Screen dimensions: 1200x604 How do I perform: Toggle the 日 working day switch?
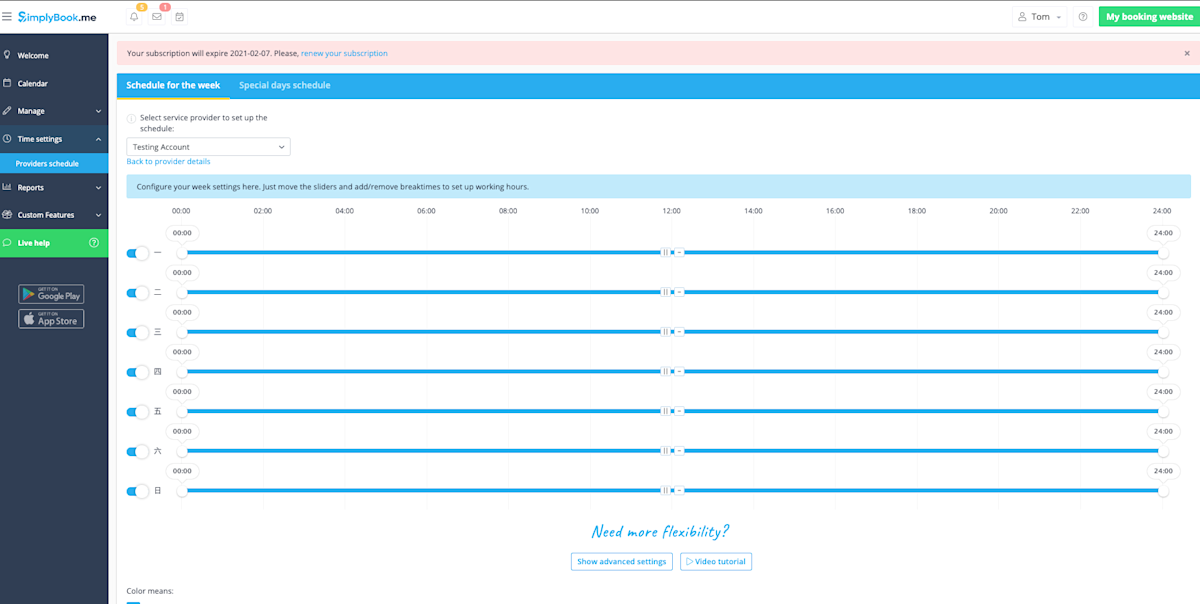click(x=138, y=491)
